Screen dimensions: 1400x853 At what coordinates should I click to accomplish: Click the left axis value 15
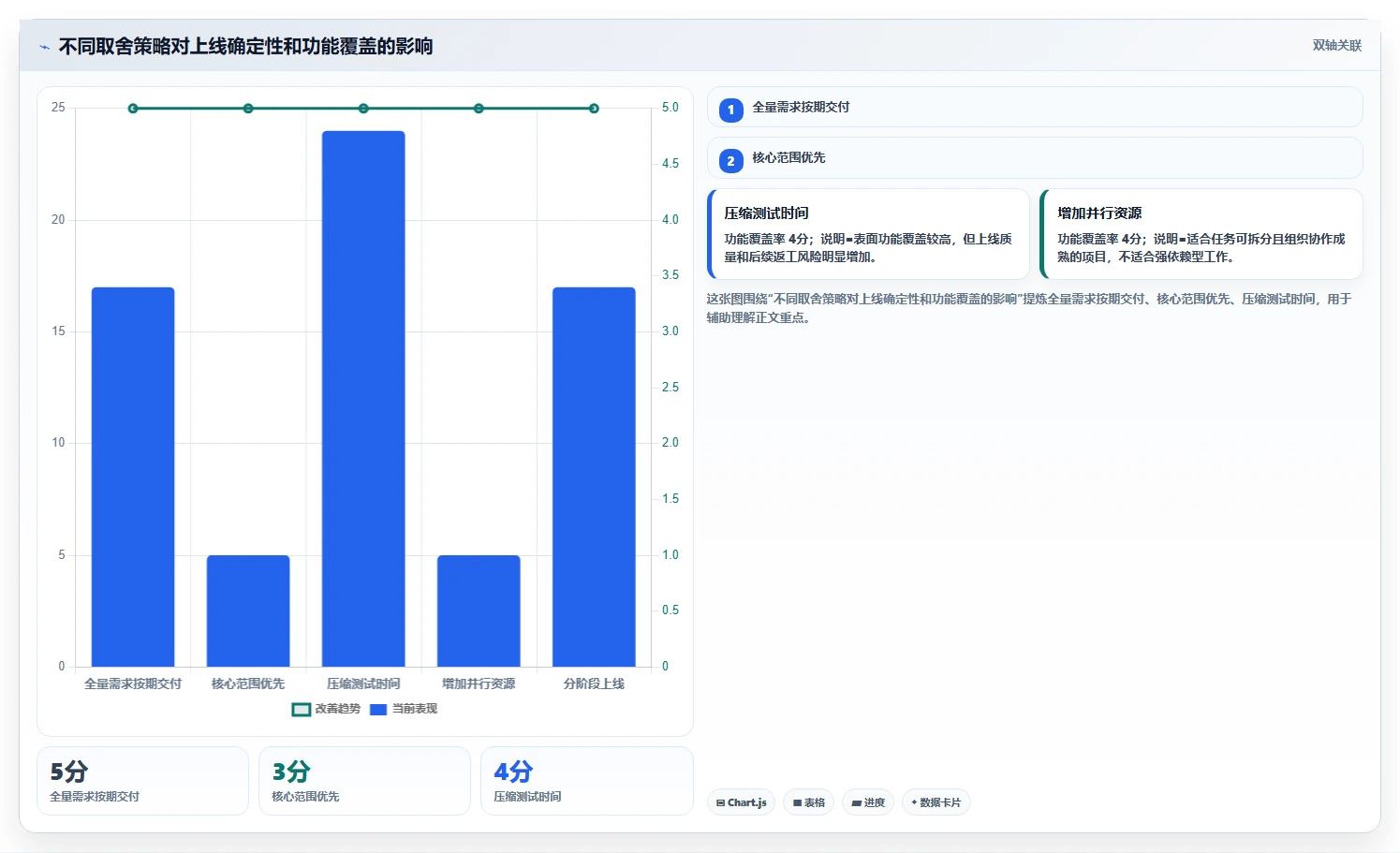[x=58, y=331]
